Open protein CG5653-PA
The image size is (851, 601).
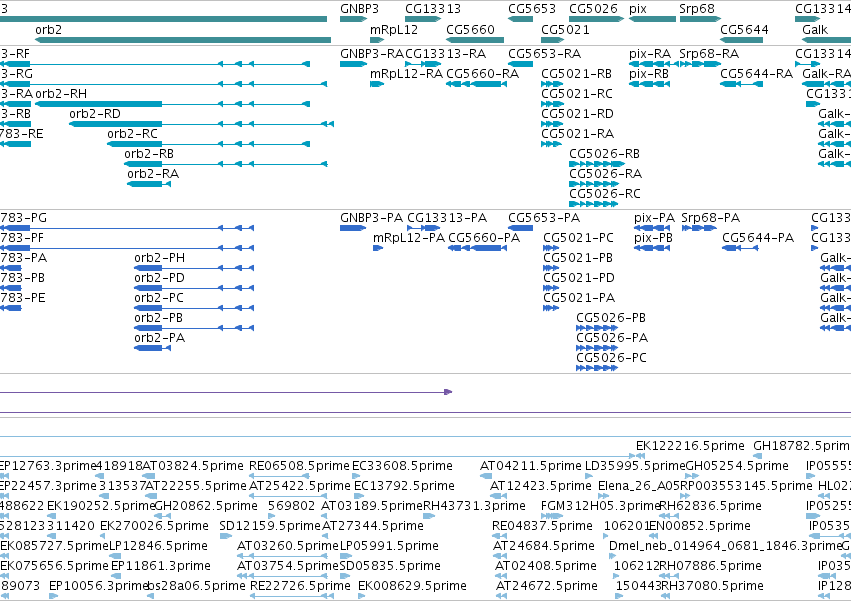[x=544, y=218]
